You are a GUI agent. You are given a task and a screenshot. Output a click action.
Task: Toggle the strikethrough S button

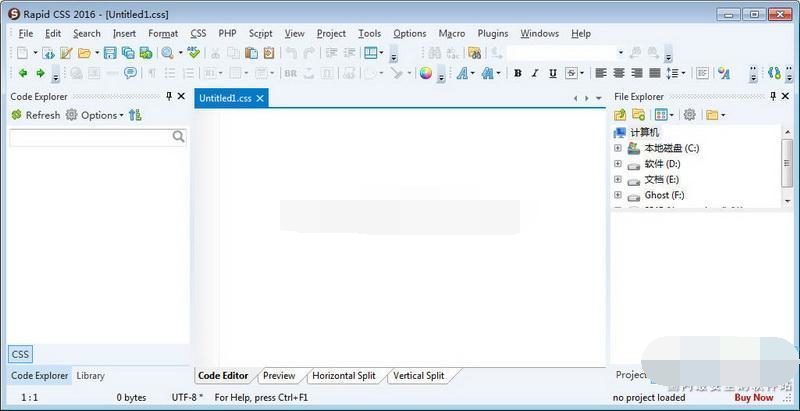click(x=571, y=73)
